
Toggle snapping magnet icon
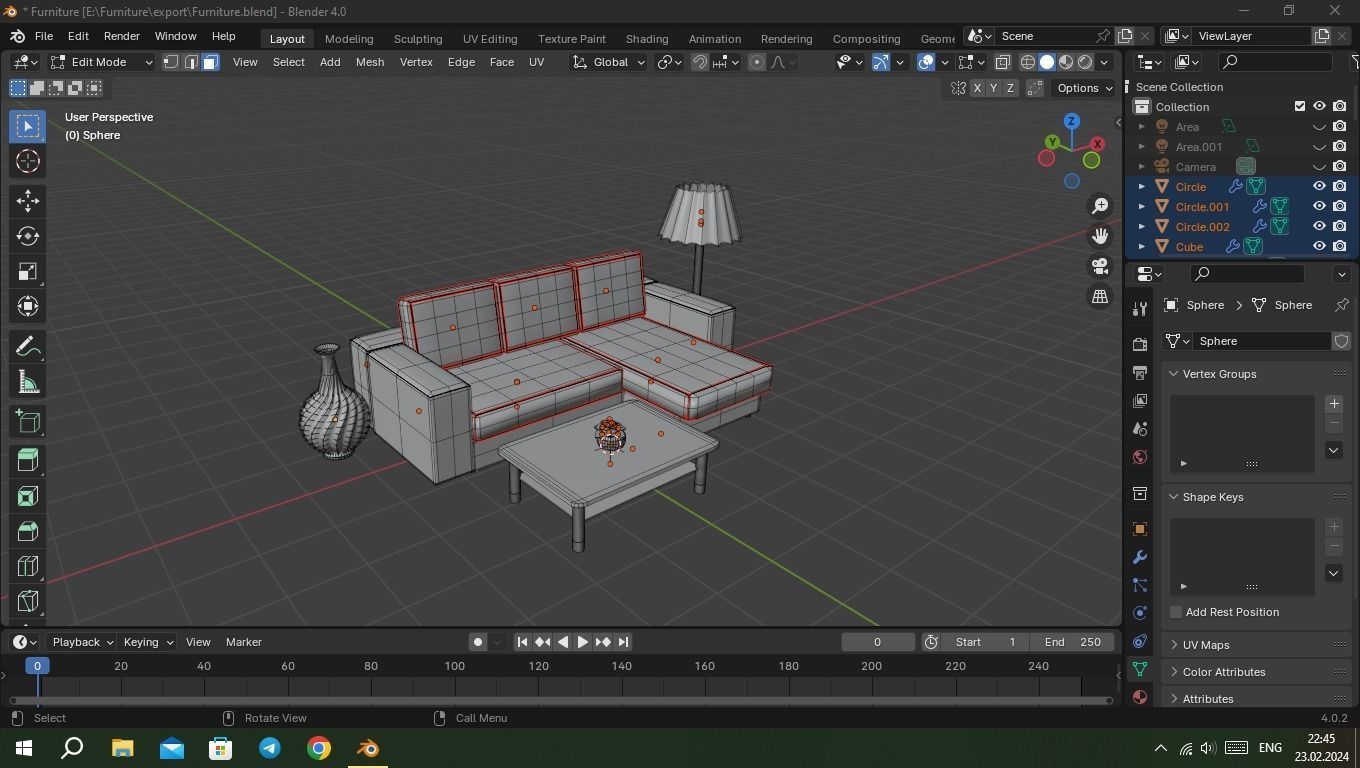point(700,62)
